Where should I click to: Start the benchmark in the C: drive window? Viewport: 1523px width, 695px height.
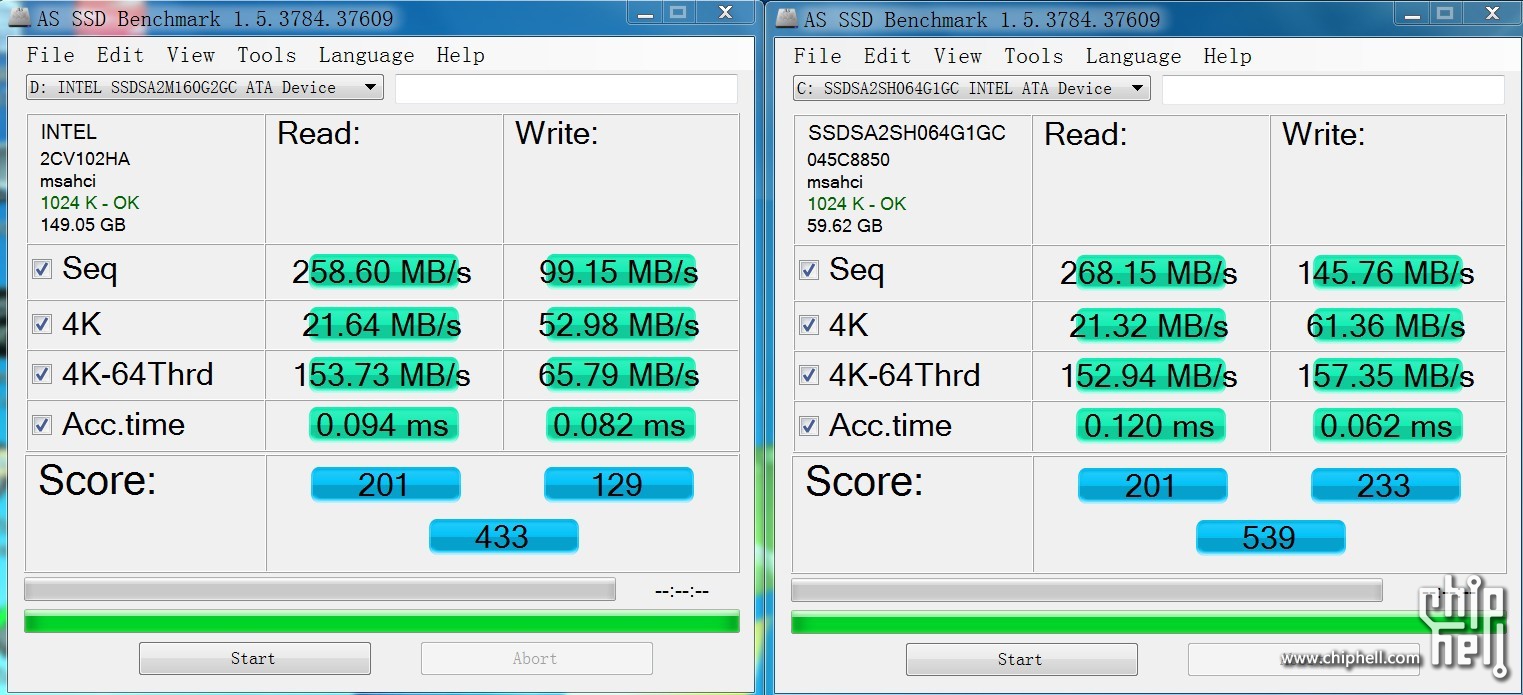(1021, 659)
